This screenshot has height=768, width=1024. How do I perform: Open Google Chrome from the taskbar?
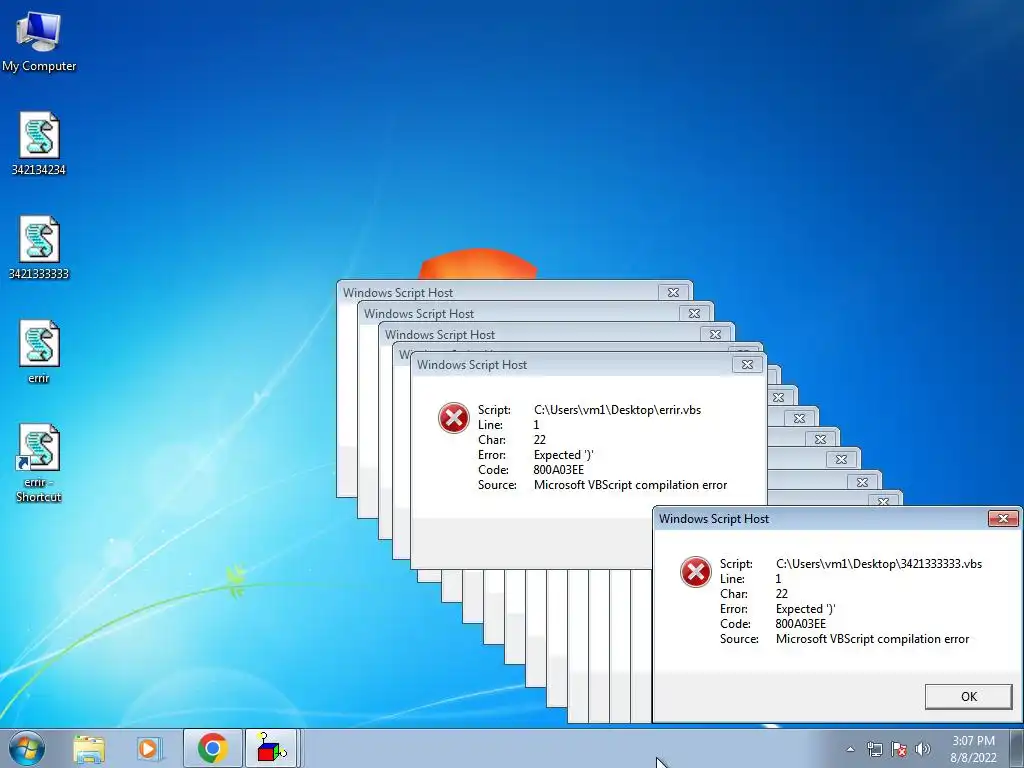coord(213,748)
